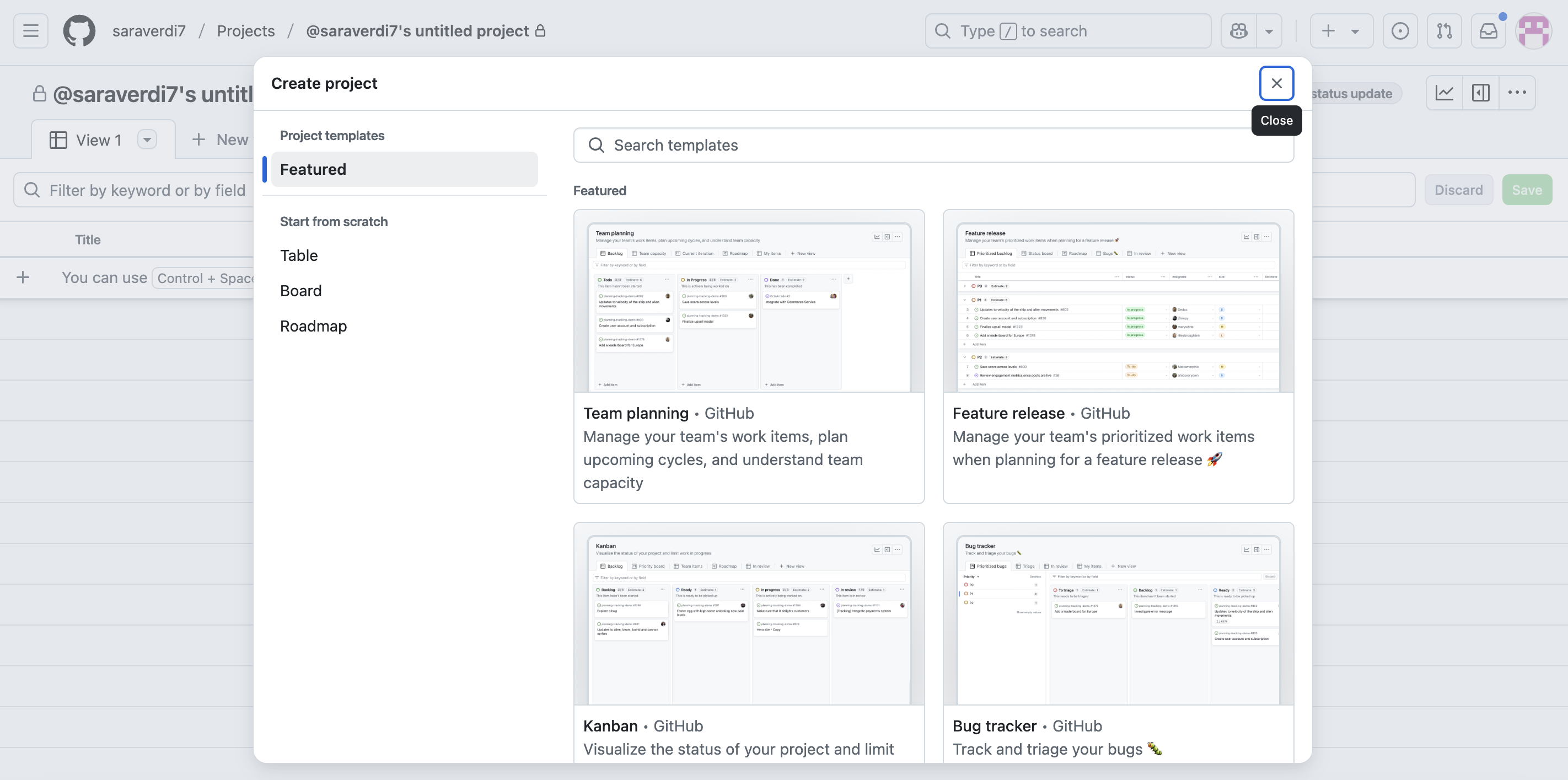Image resolution: width=1568 pixels, height=780 pixels.
Task: Choose Start from scratch: Board
Action: point(300,291)
